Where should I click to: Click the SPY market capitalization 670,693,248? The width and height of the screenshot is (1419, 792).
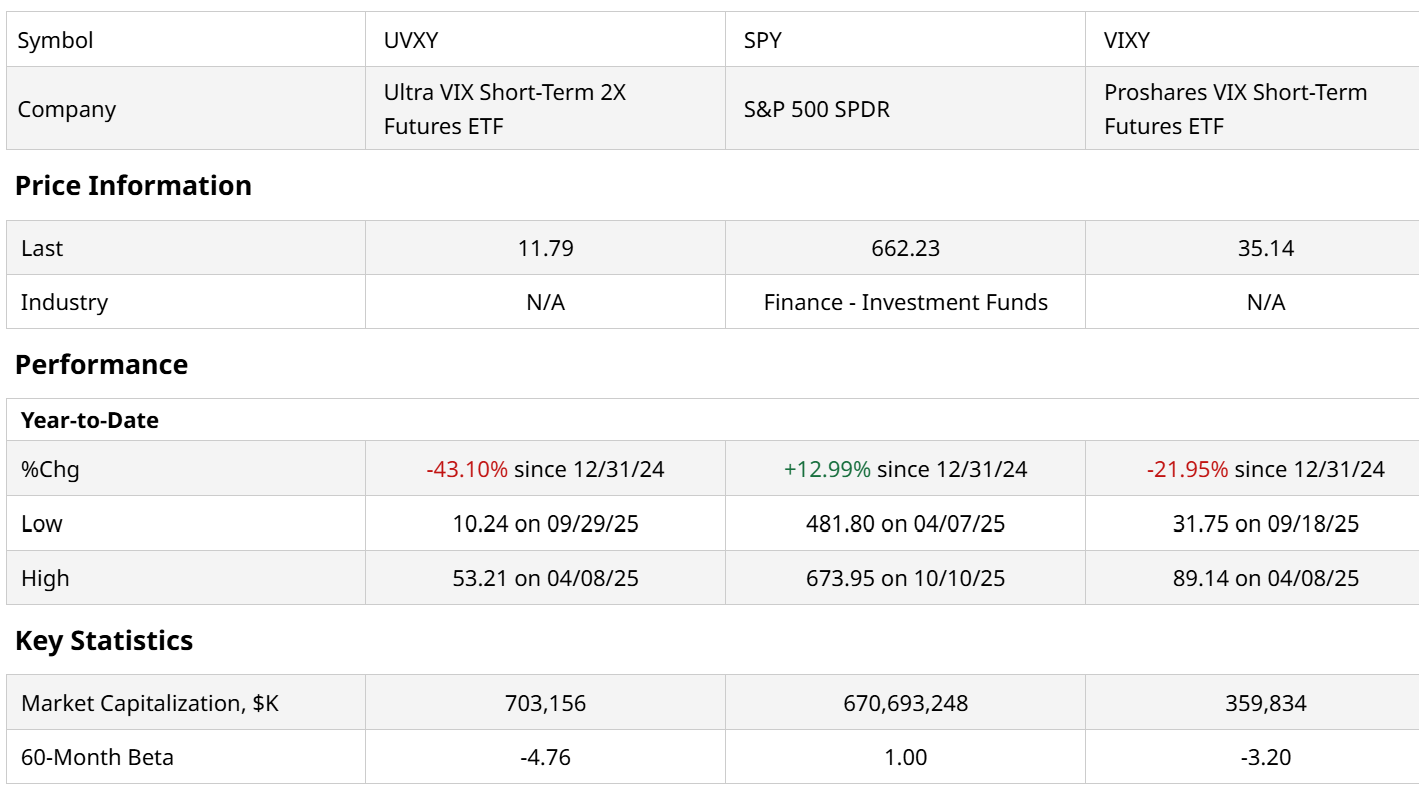point(905,703)
